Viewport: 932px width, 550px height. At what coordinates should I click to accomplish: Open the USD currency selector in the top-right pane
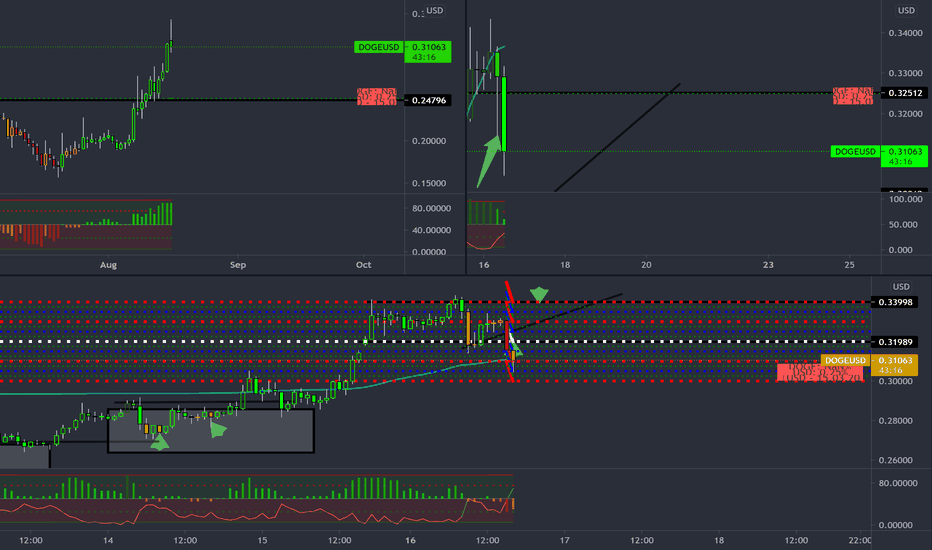[x=906, y=11]
